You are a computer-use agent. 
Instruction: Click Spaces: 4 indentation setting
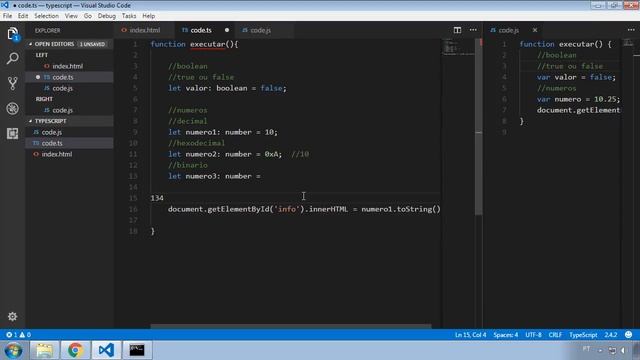(x=506, y=335)
